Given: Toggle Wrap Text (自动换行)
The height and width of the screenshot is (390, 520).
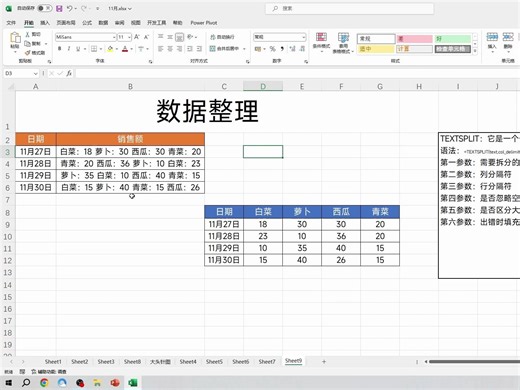Looking at the screenshot, I should pos(222,37).
